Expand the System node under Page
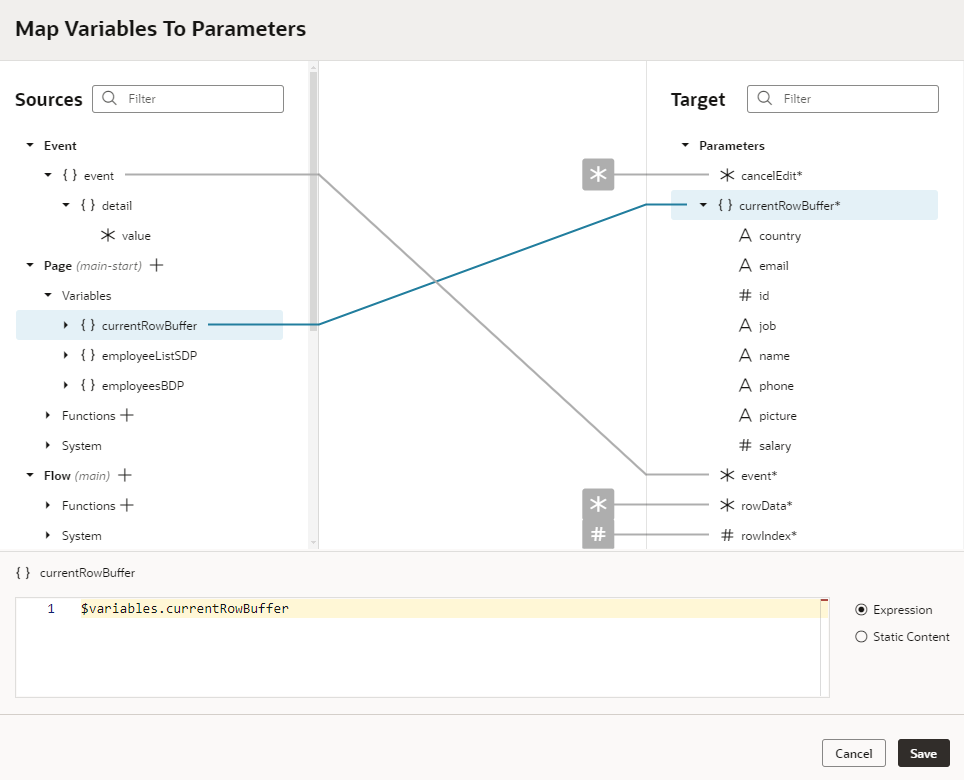The width and height of the screenshot is (964, 780). click(x=48, y=445)
